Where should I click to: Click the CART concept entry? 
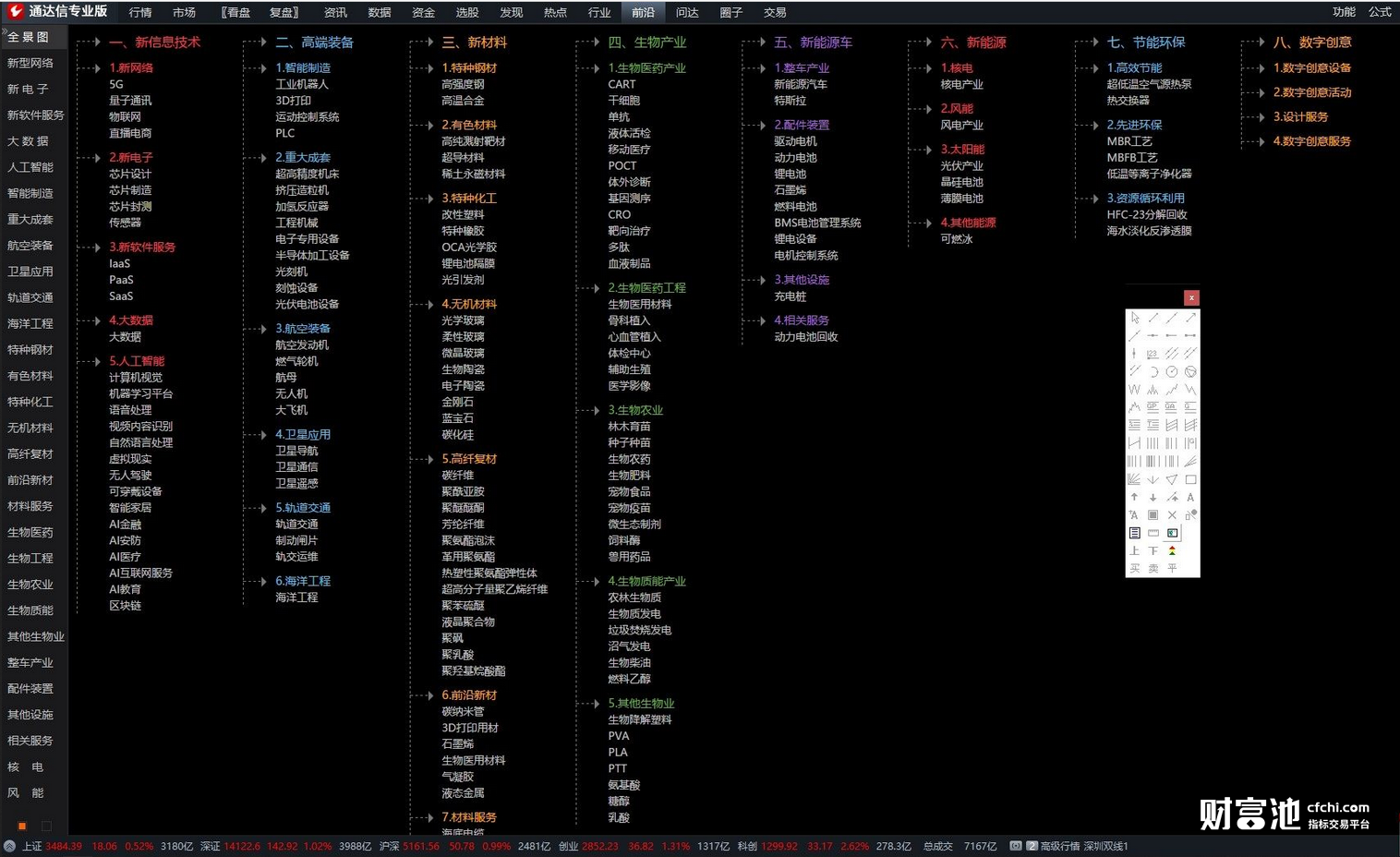[622, 84]
